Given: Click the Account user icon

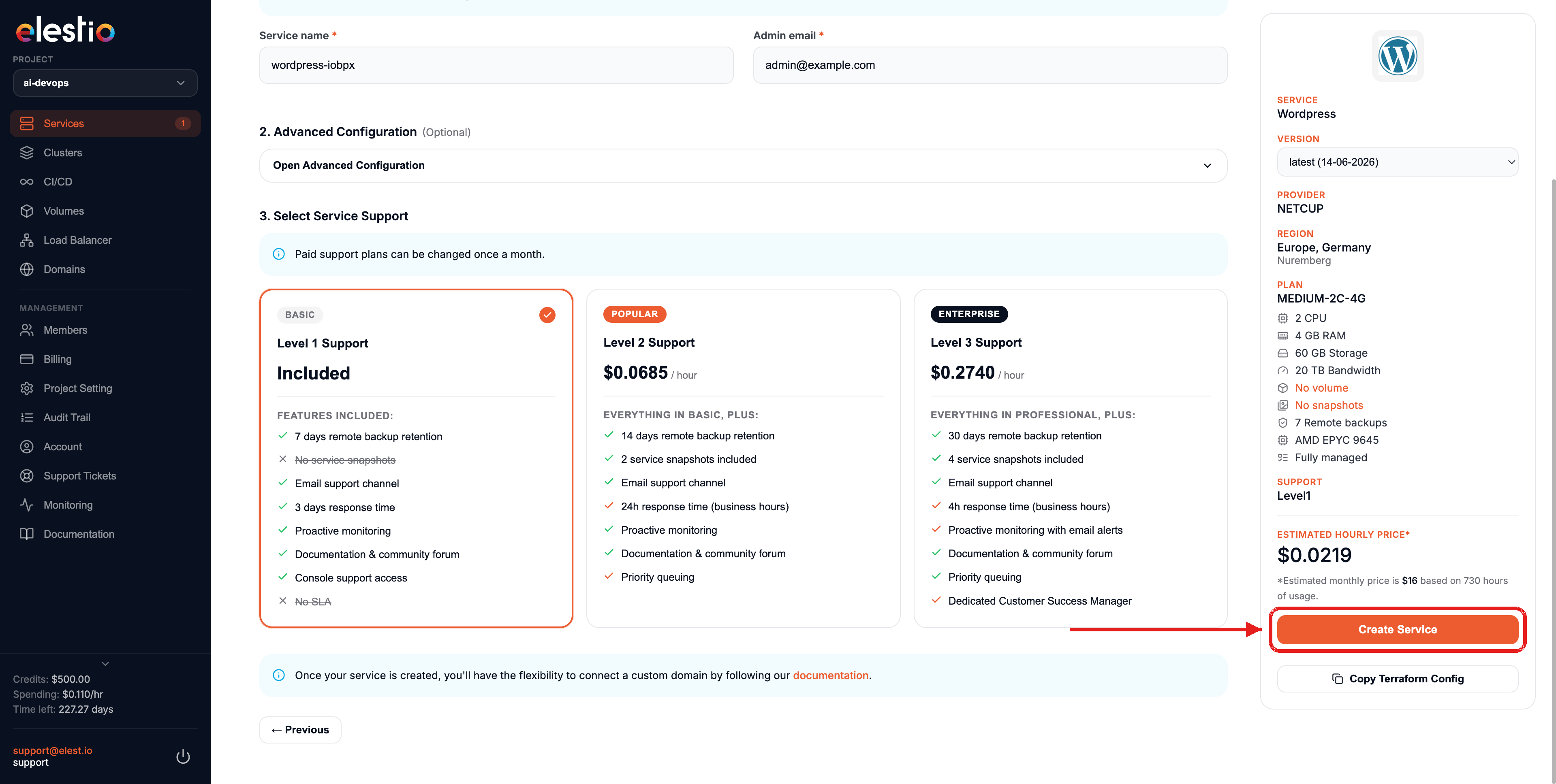Looking at the screenshot, I should coord(27,447).
